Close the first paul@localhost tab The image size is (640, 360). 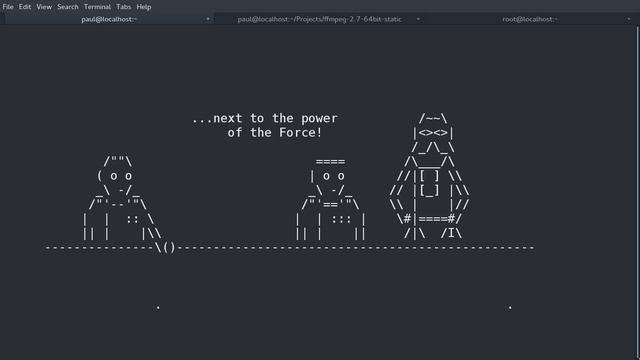(x=208, y=19)
